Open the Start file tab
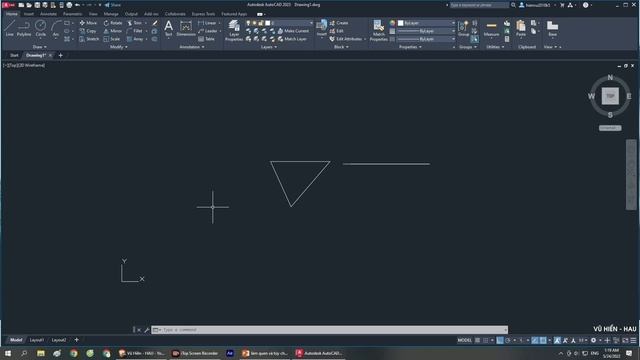The width and height of the screenshot is (640, 360). click(14, 55)
